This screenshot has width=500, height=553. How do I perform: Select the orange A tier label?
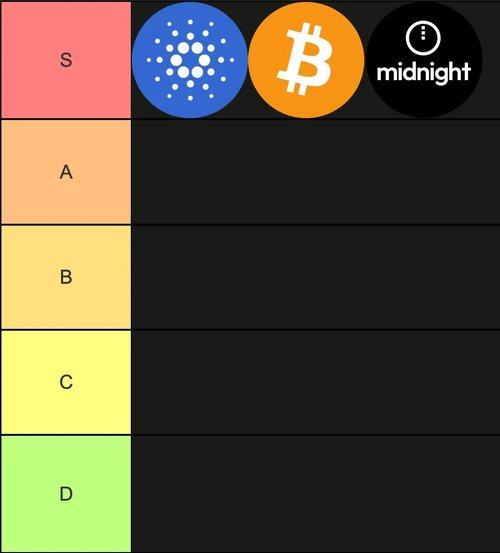tap(66, 172)
